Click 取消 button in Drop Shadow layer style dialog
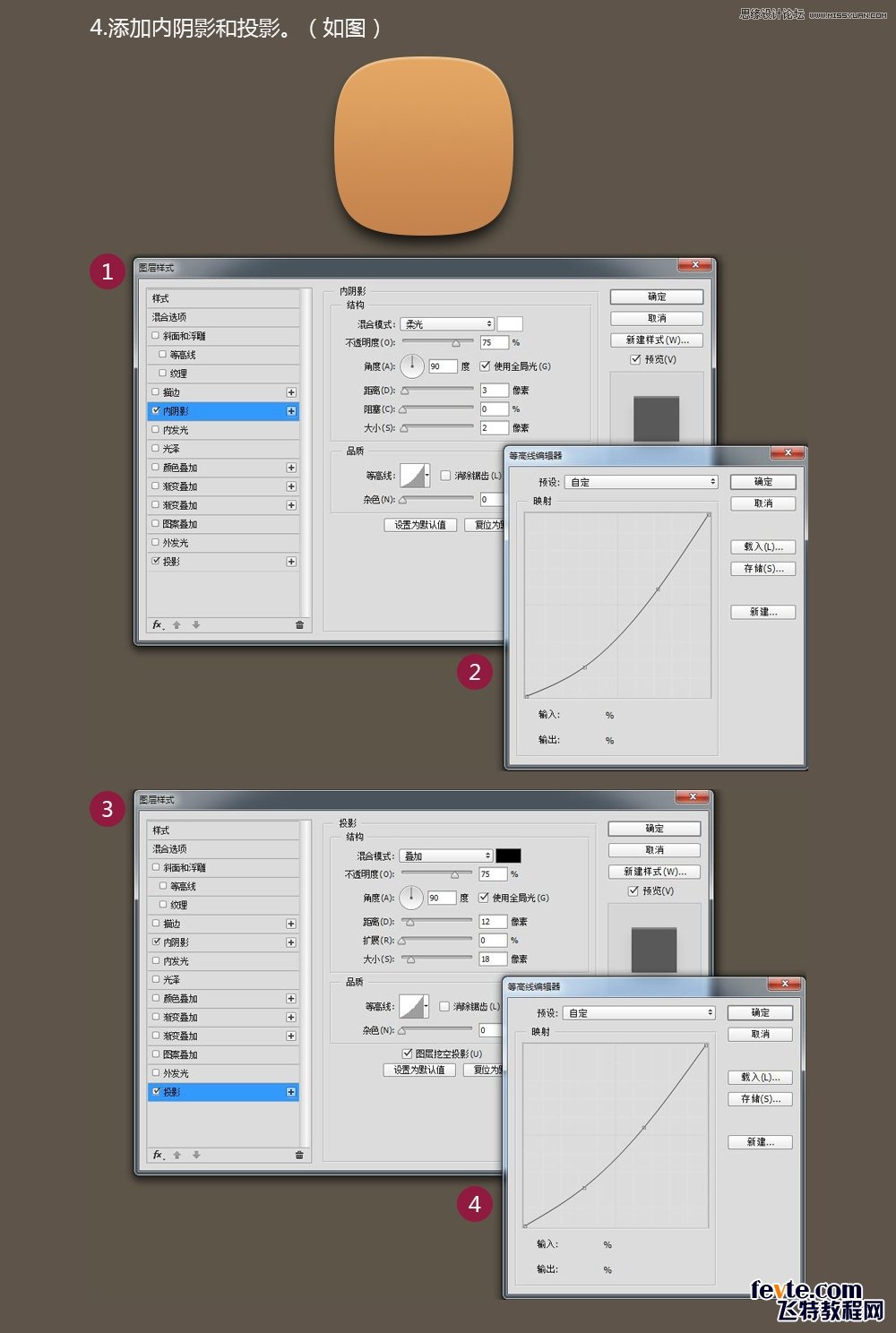Image resolution: width=896 pixels, height=1333 pixels. pyautogui.click(x=655, y=849)
